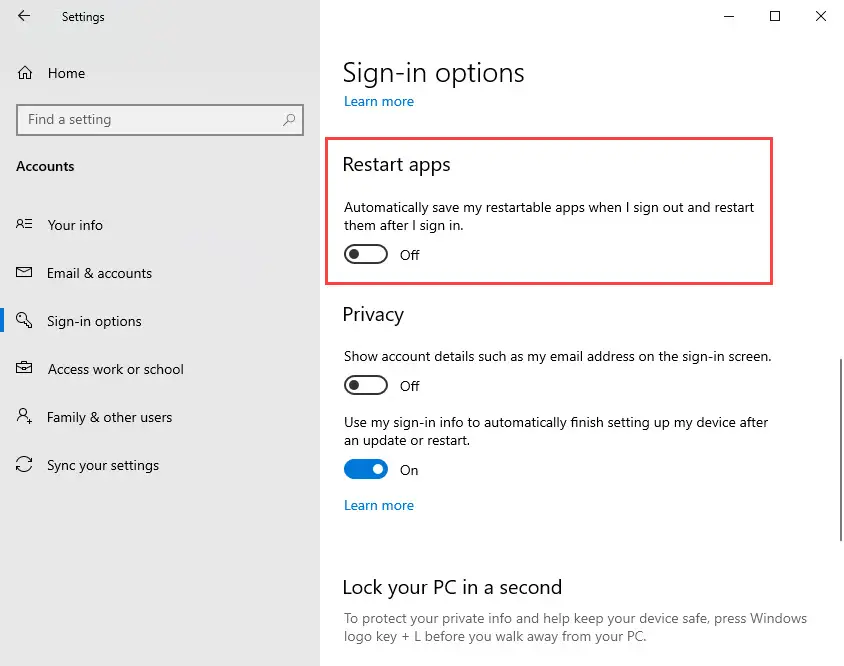Click the back arrow in Settings
This screenshot has height=666, width=844.
[x=24, y=16]
